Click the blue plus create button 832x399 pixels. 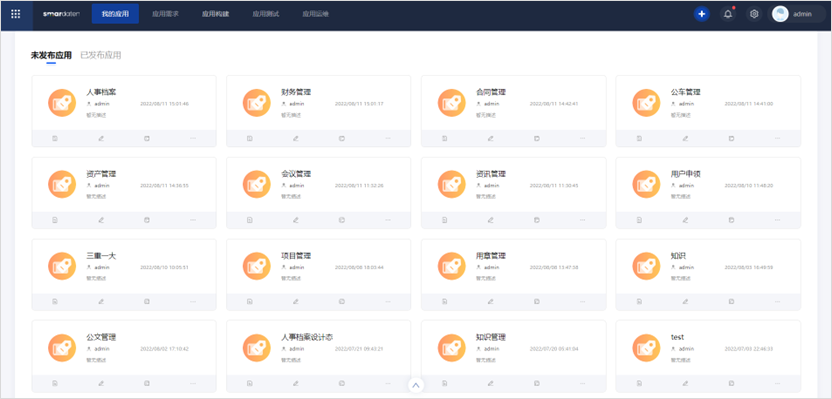(x=701, y=14)
